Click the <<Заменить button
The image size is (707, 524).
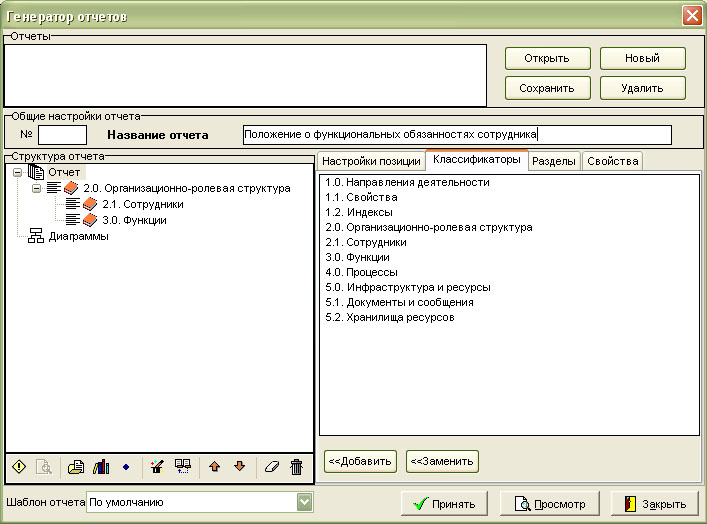[x=442, y=461]
